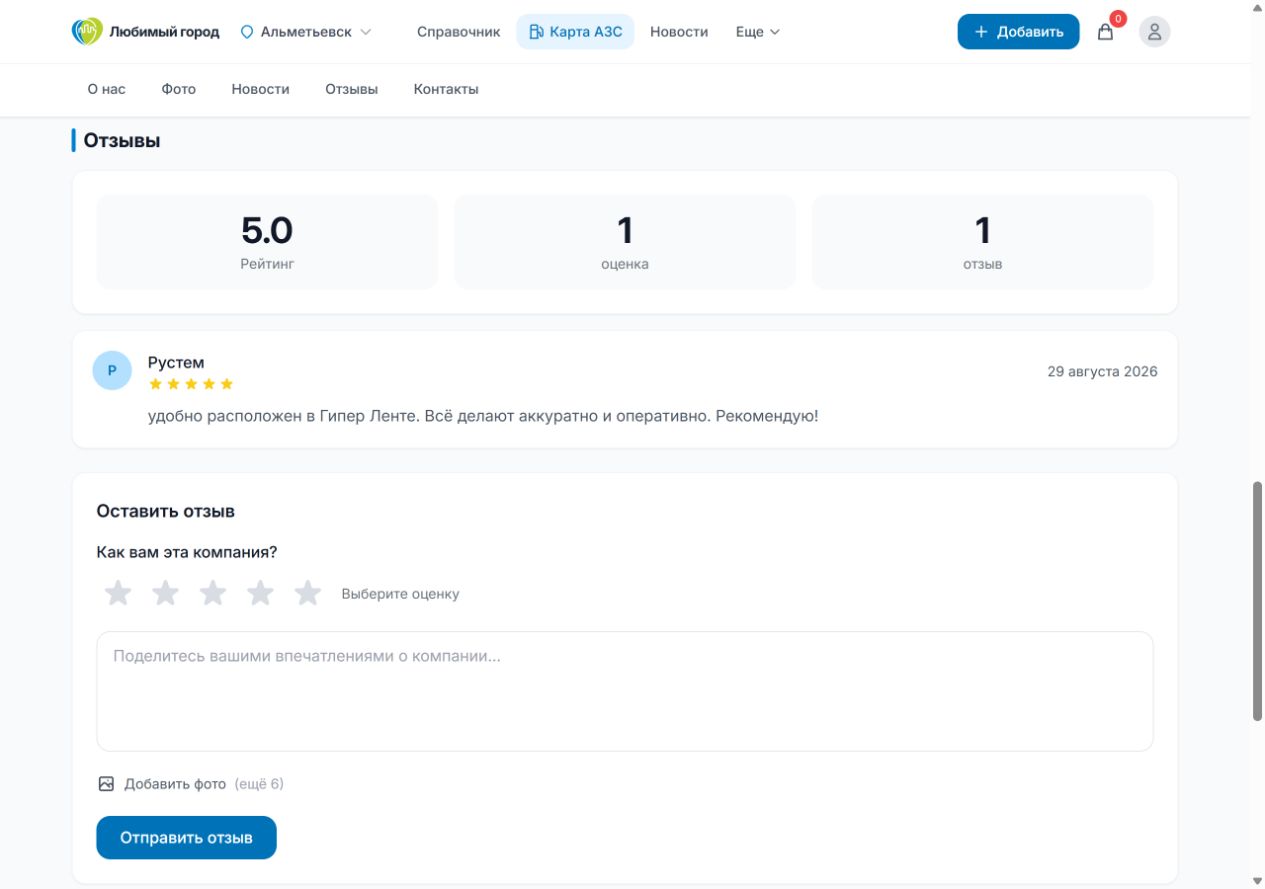Switch to the Новости sub-tab
This screenshot has height=889, width=1265.
[260, 89]
